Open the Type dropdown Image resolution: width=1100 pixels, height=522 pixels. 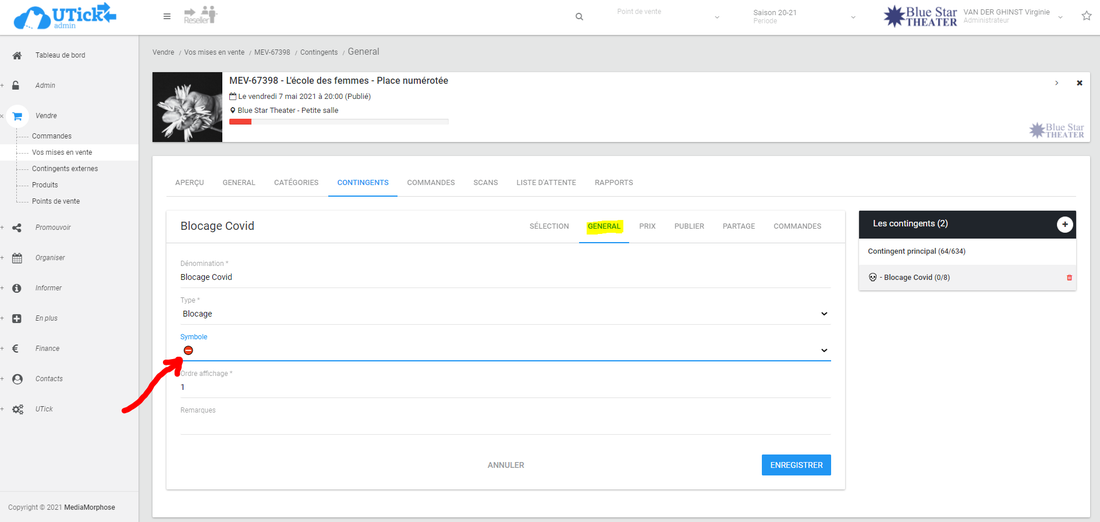click(x=504, y=314)
